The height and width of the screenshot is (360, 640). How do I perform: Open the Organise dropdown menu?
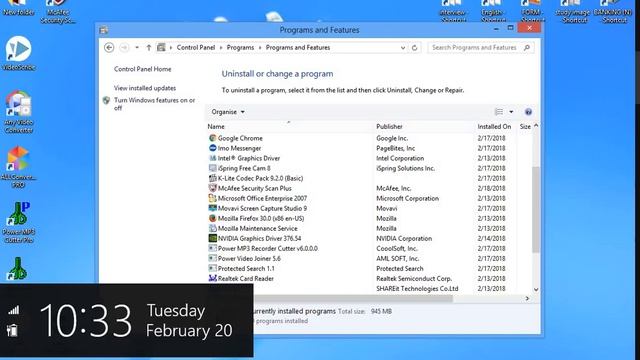(228, 112)
